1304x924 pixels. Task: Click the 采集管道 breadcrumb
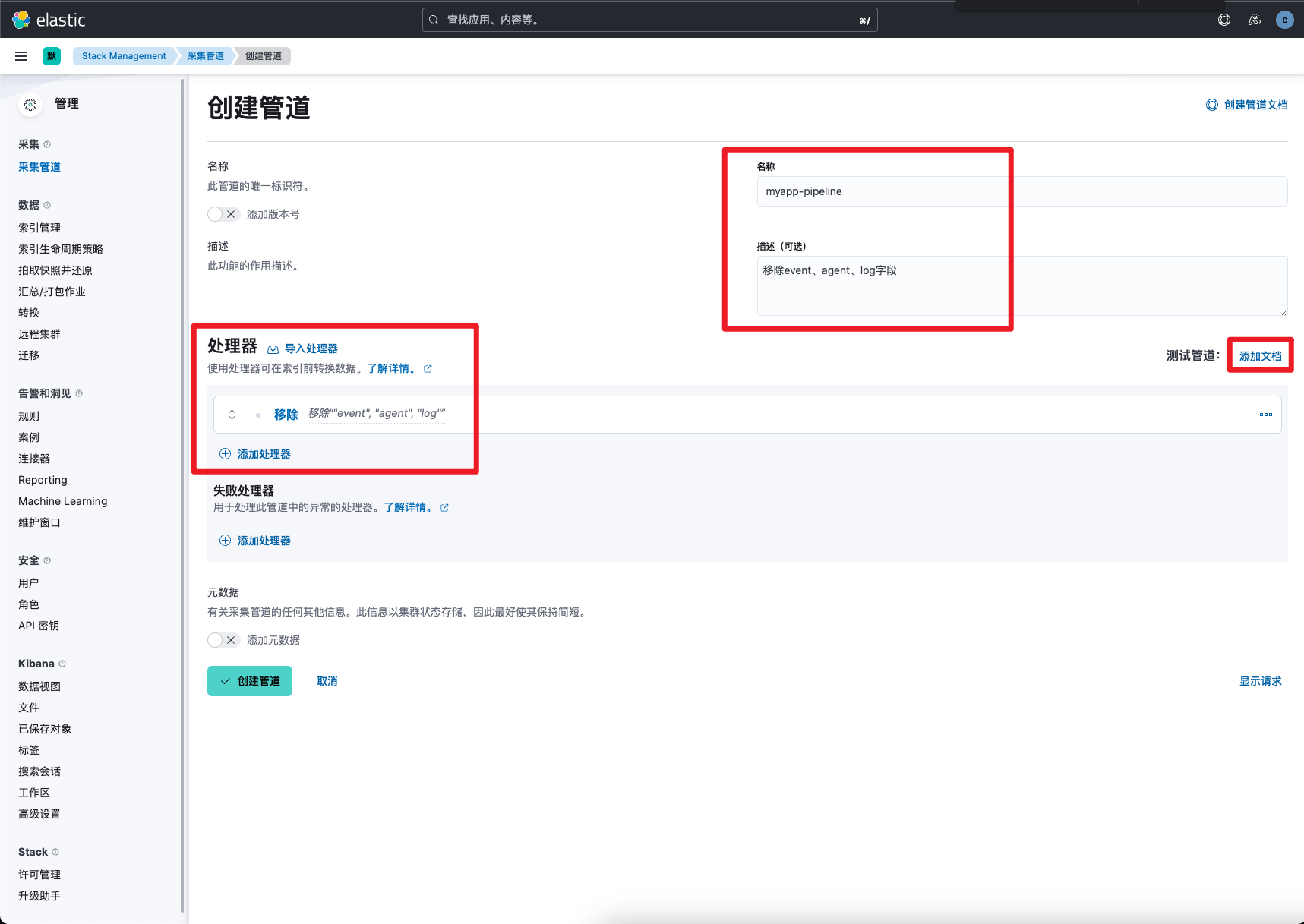206,56
